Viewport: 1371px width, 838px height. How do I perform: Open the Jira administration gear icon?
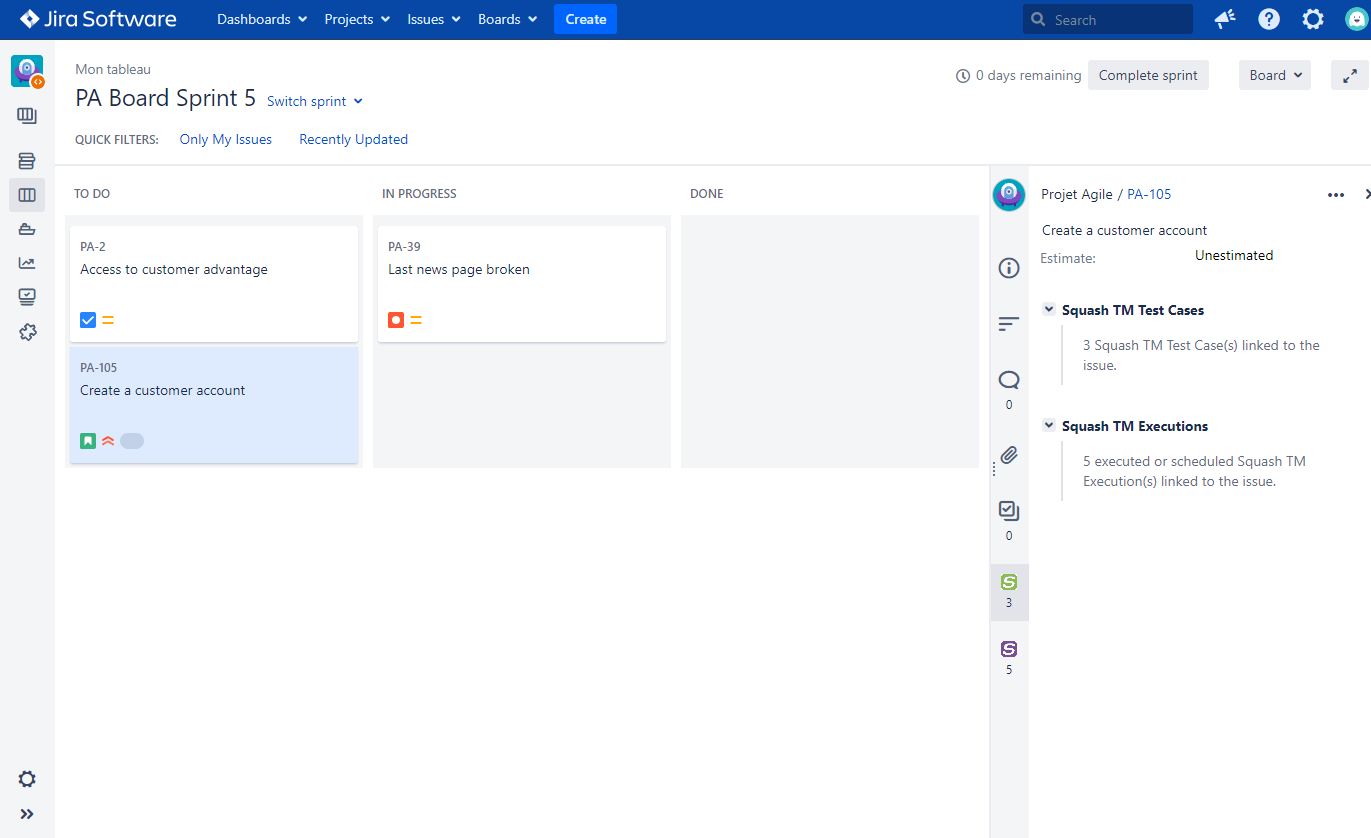(x=1313, y=19)
